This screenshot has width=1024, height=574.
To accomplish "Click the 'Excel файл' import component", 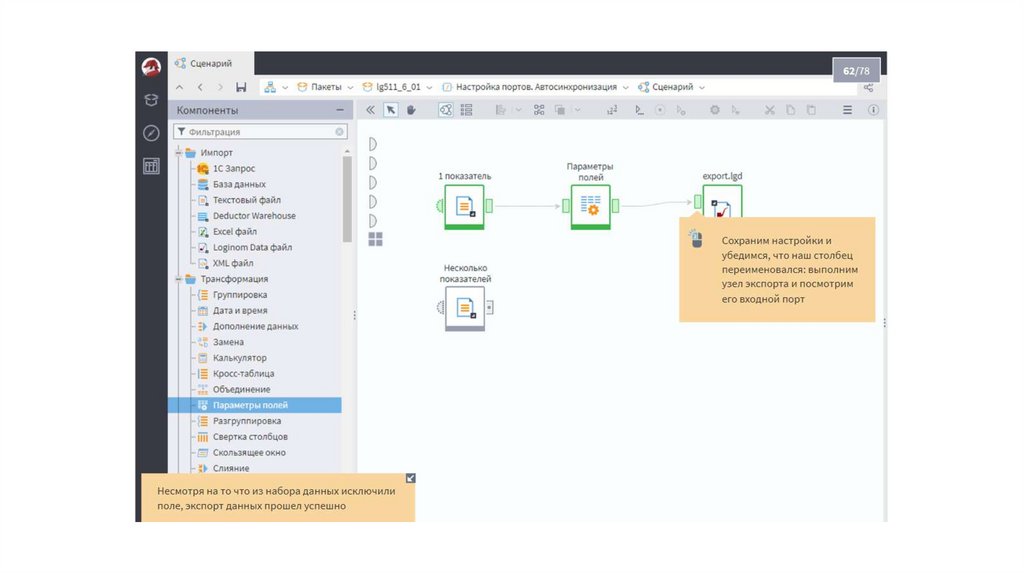I will point(235,232).
